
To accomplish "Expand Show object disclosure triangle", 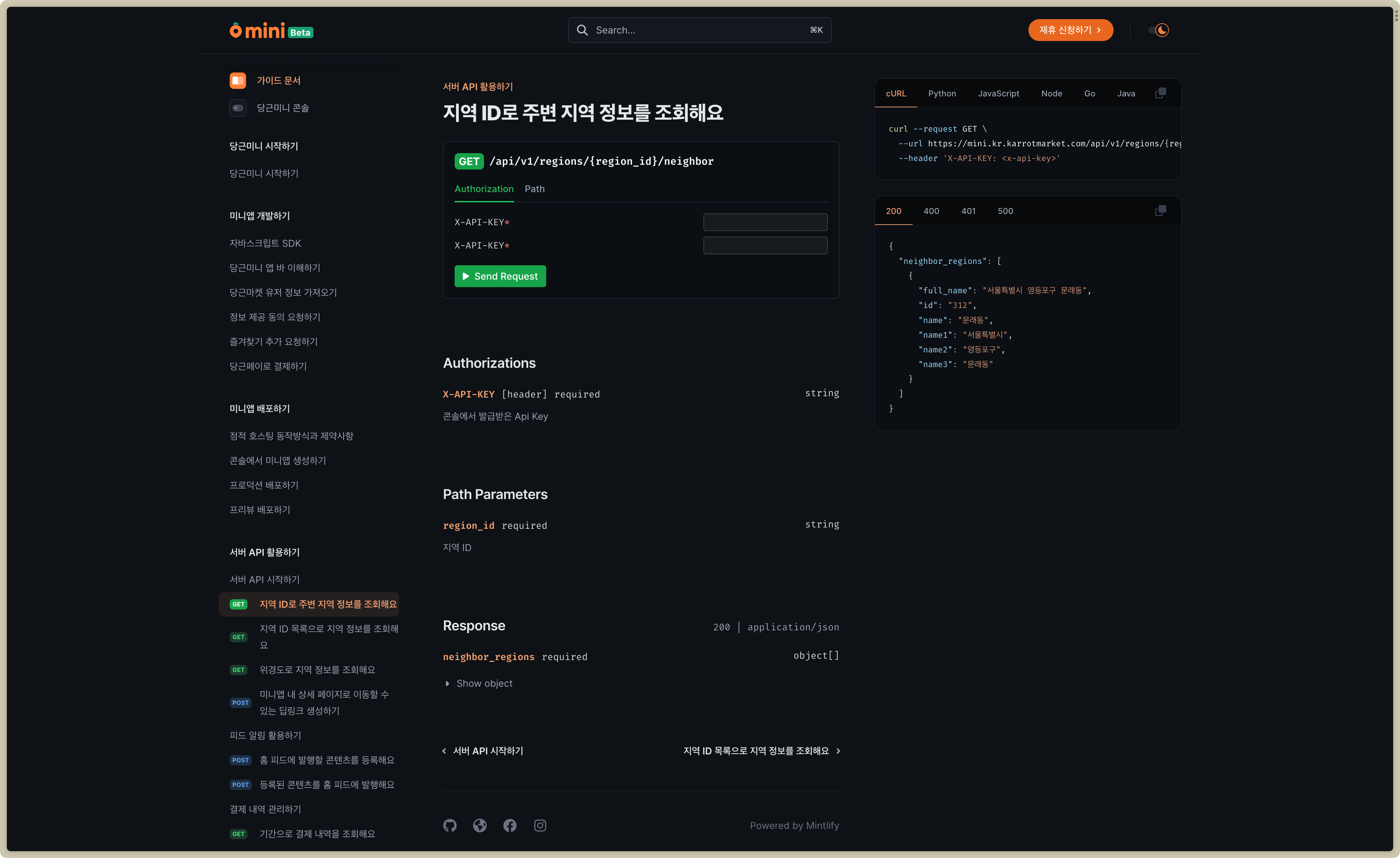I will (x=447, y=684).
